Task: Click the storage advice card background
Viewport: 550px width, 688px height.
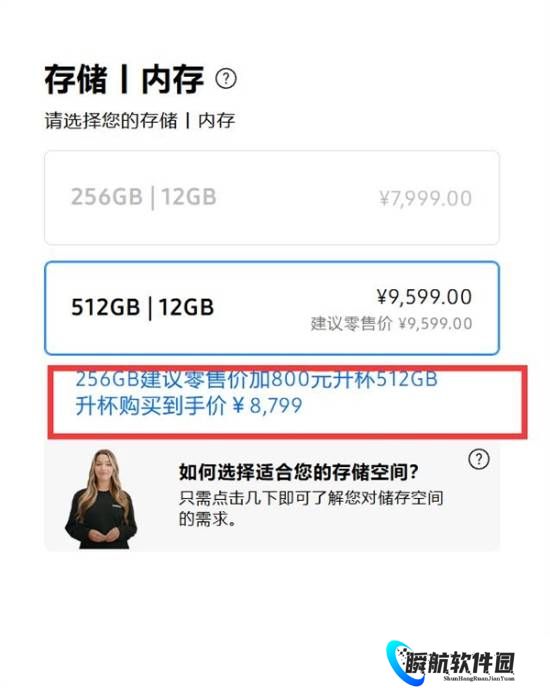Action: tap(272, 496)
